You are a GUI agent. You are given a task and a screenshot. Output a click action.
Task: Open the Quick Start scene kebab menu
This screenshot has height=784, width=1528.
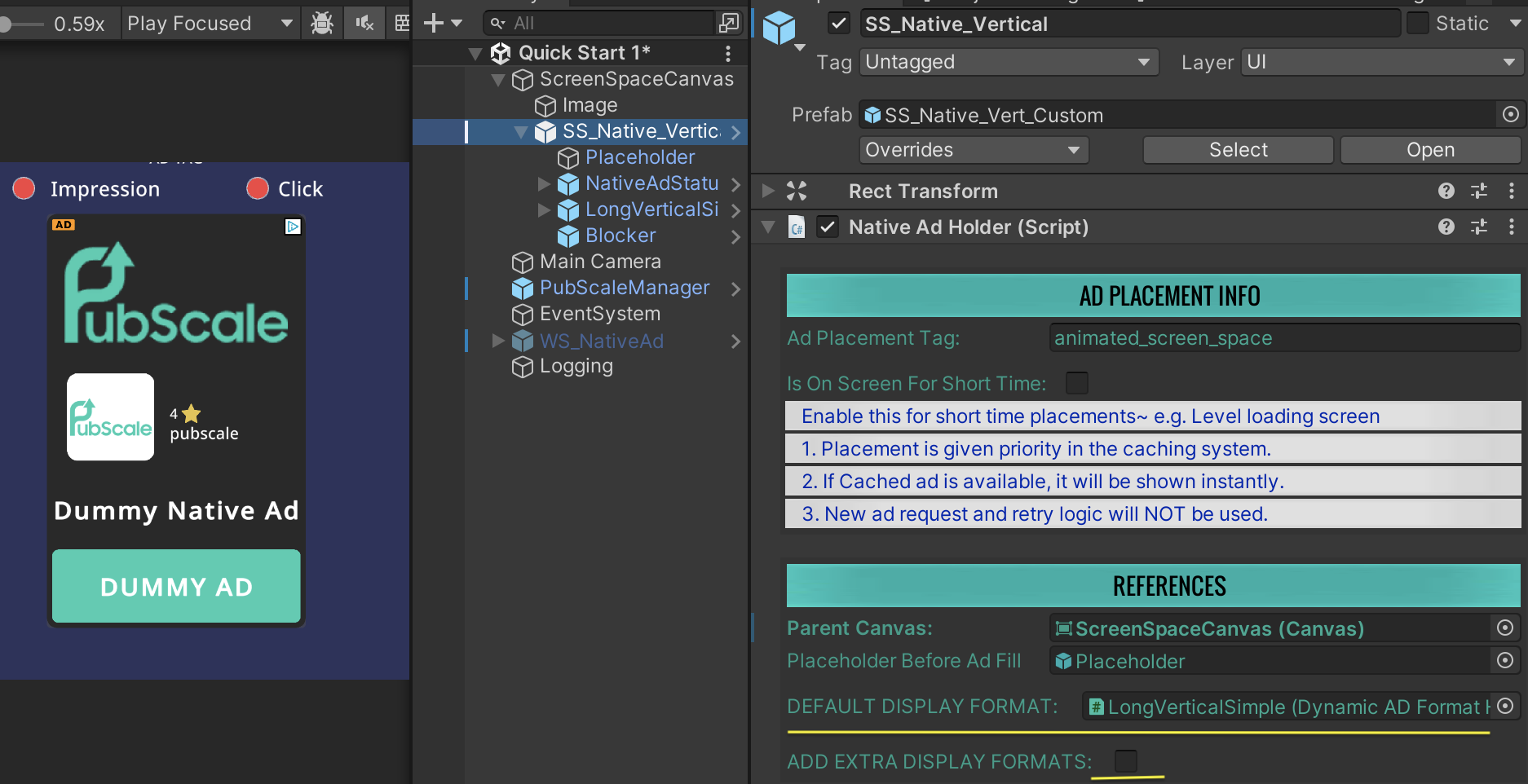click(727, 54)
